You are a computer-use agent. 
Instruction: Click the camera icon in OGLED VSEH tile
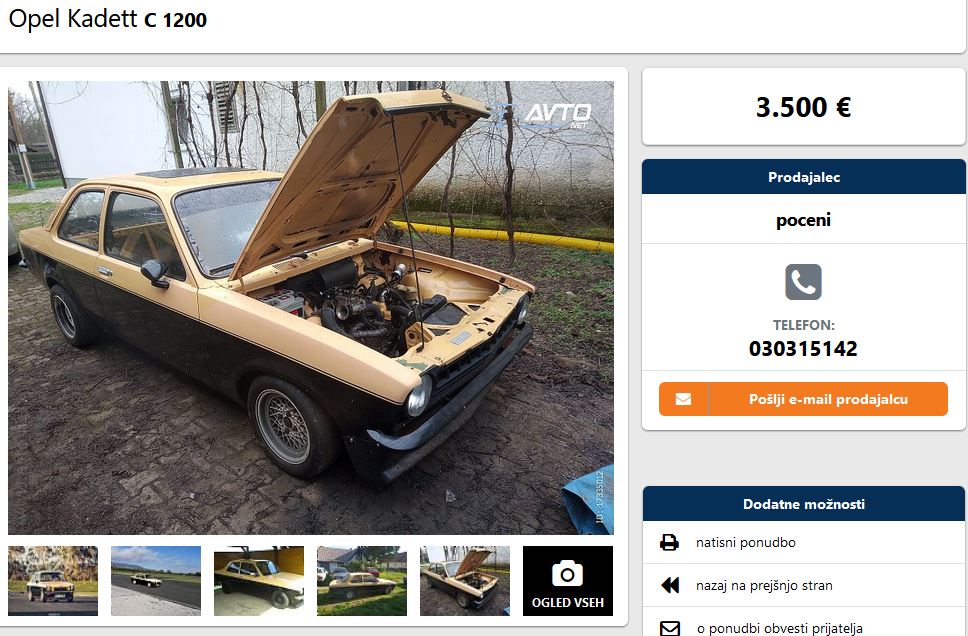pos(567,574)
